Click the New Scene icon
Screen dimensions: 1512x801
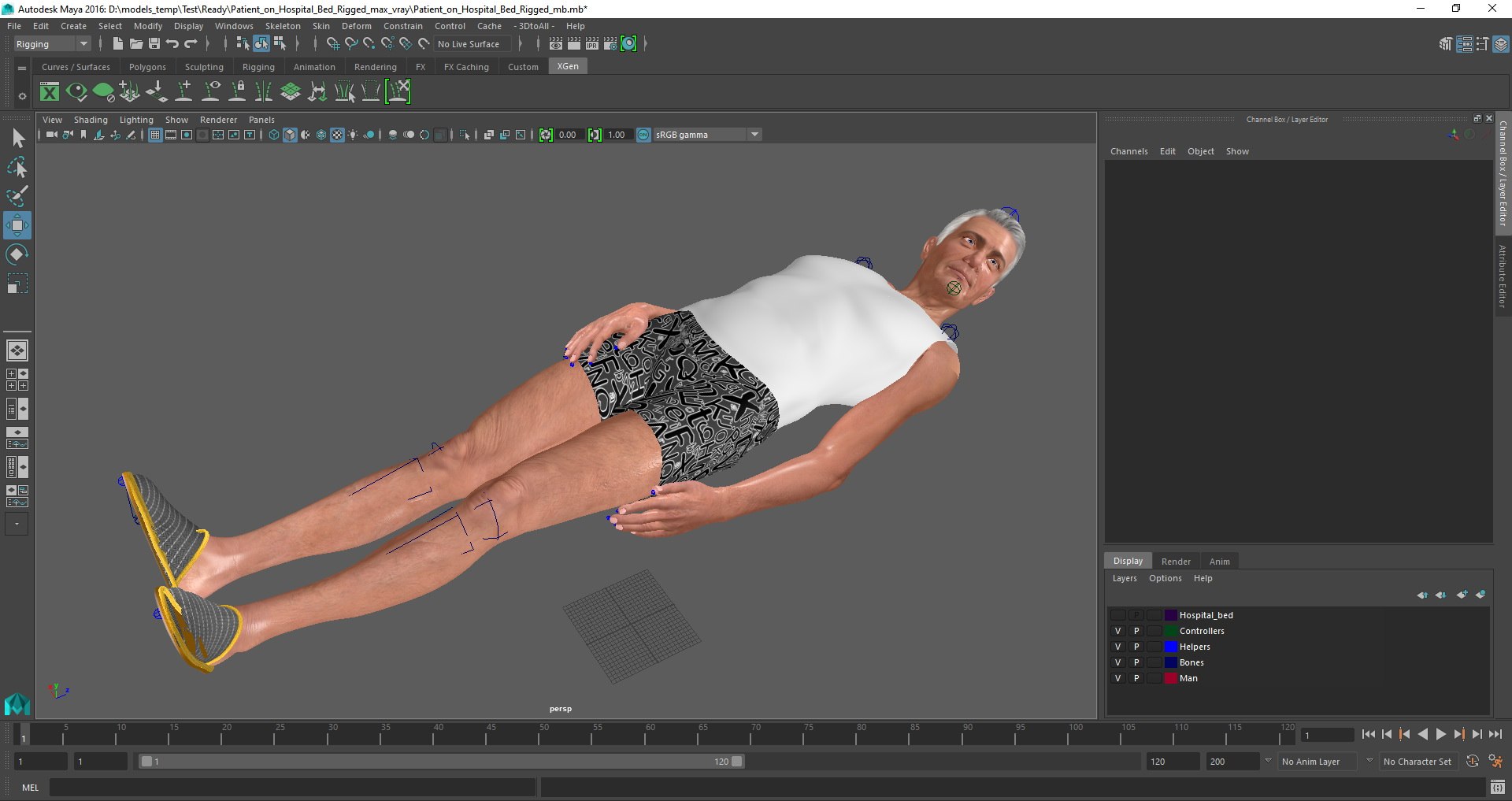(117, 44)
